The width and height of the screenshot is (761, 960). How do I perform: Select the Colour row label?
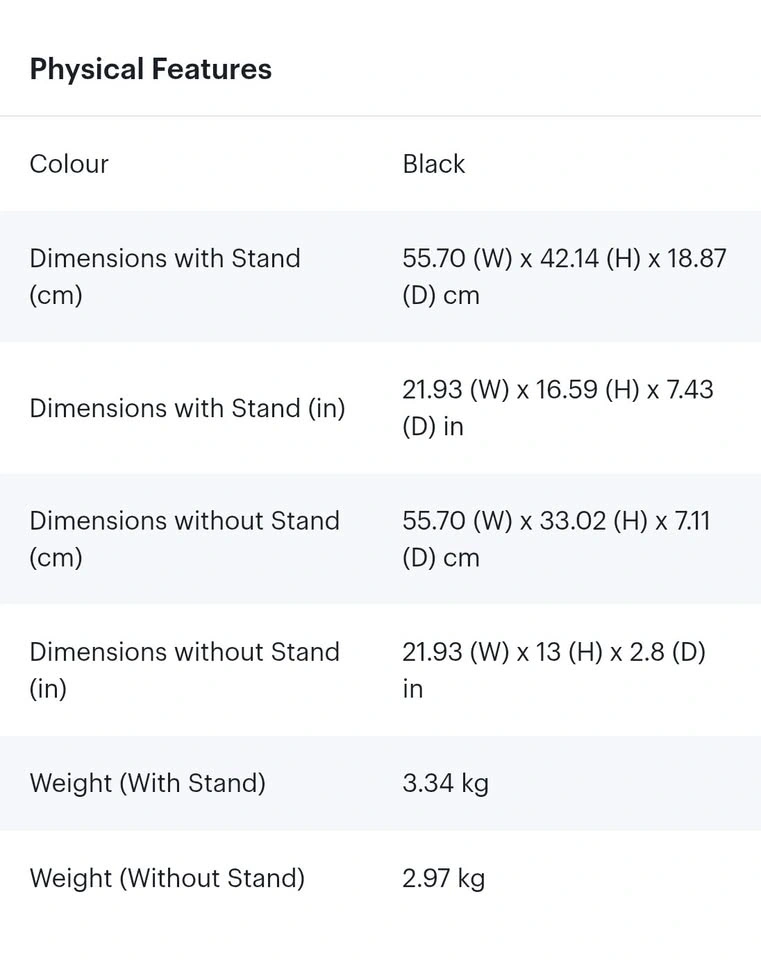[69, 164]
